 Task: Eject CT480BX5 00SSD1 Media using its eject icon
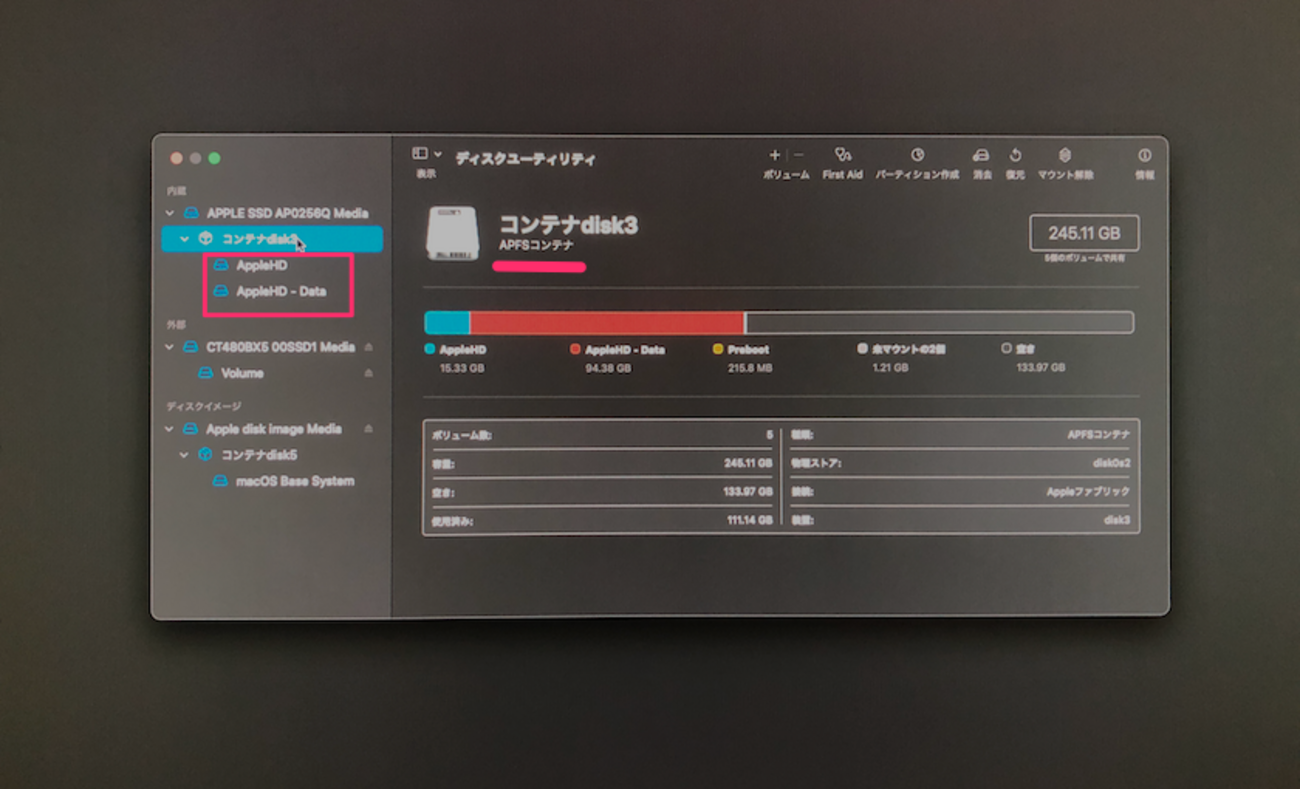coord(368,347)
